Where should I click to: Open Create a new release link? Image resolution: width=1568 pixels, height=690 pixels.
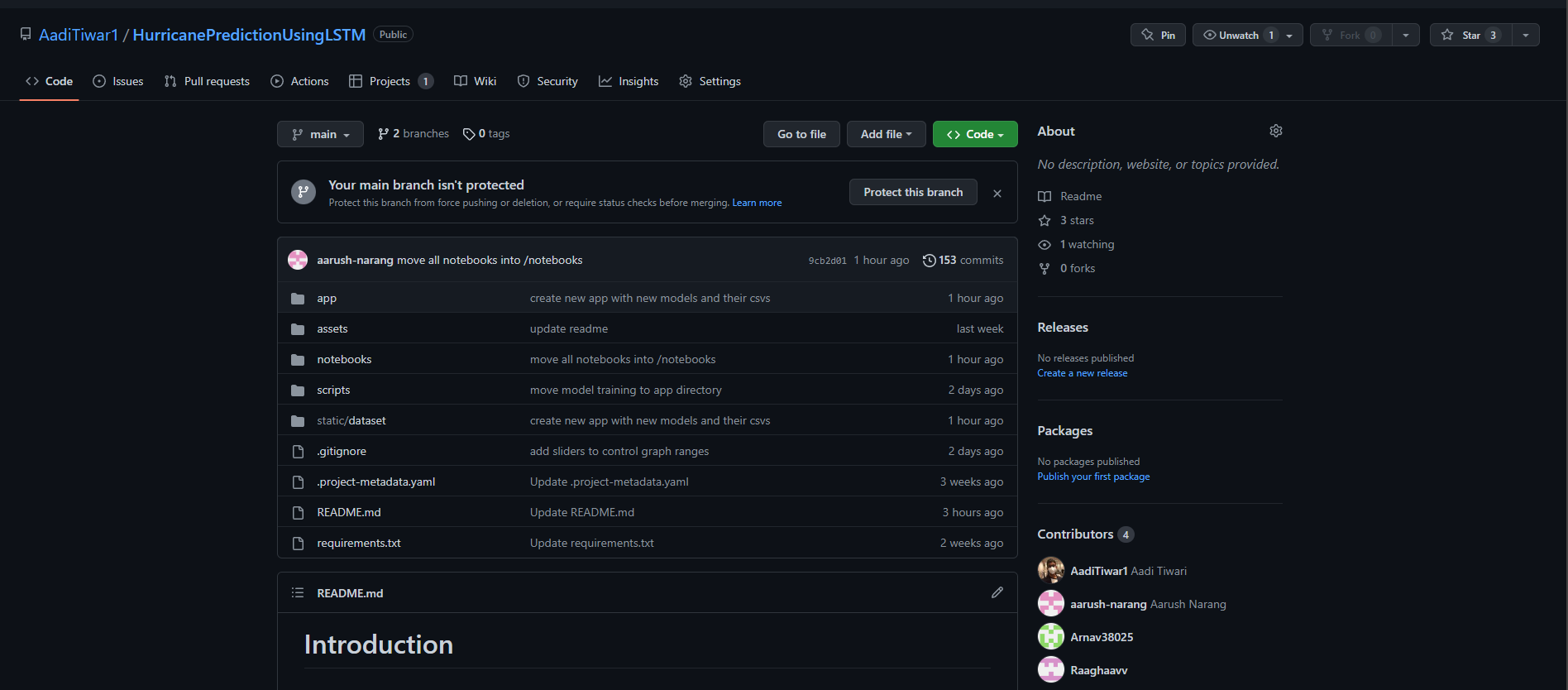pyautogui.click(x=1083, y=373)
